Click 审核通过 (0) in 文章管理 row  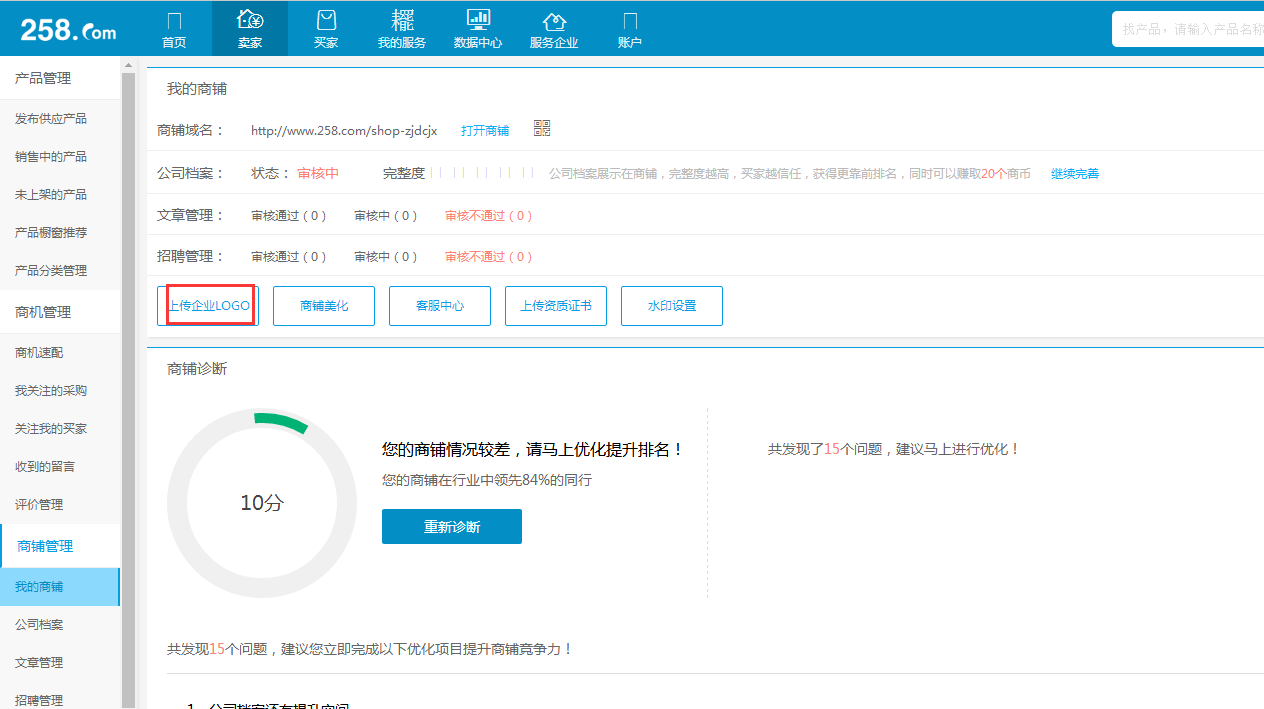click(289, 215)
